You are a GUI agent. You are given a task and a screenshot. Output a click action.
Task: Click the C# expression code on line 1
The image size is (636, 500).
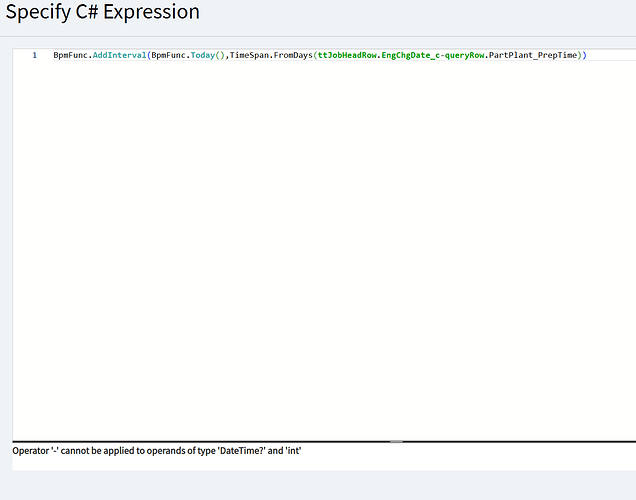[x=320, y=55]
